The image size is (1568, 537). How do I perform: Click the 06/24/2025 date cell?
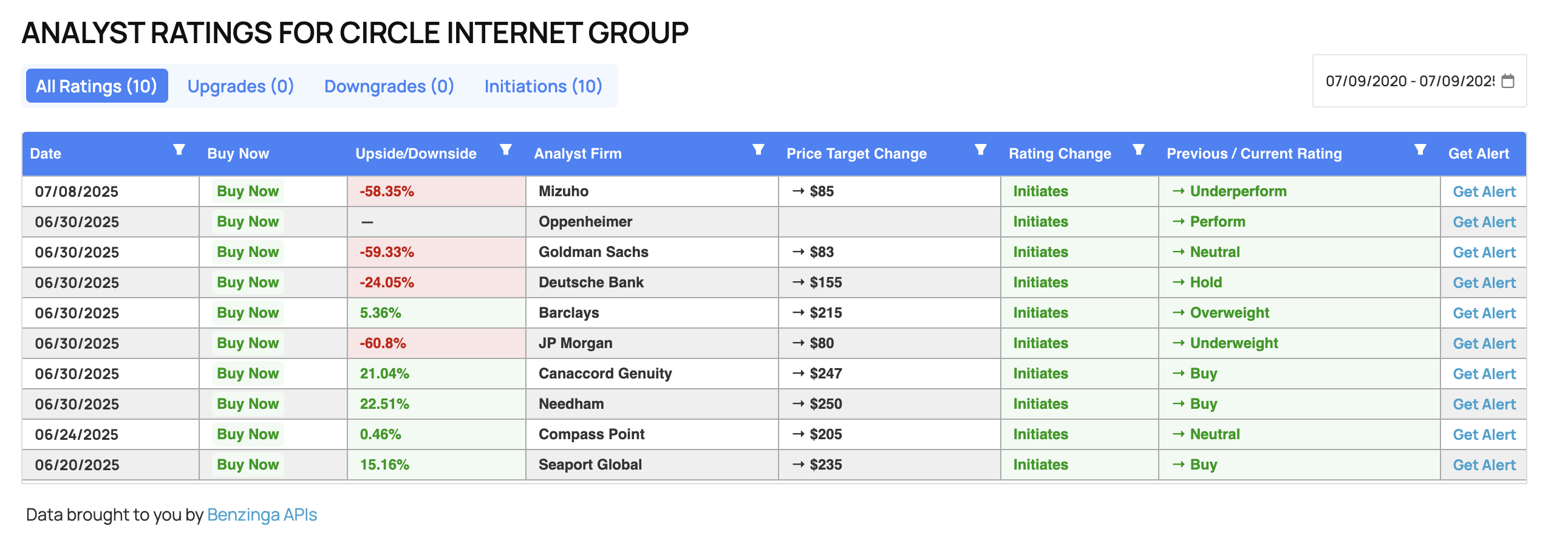[111, 435]
